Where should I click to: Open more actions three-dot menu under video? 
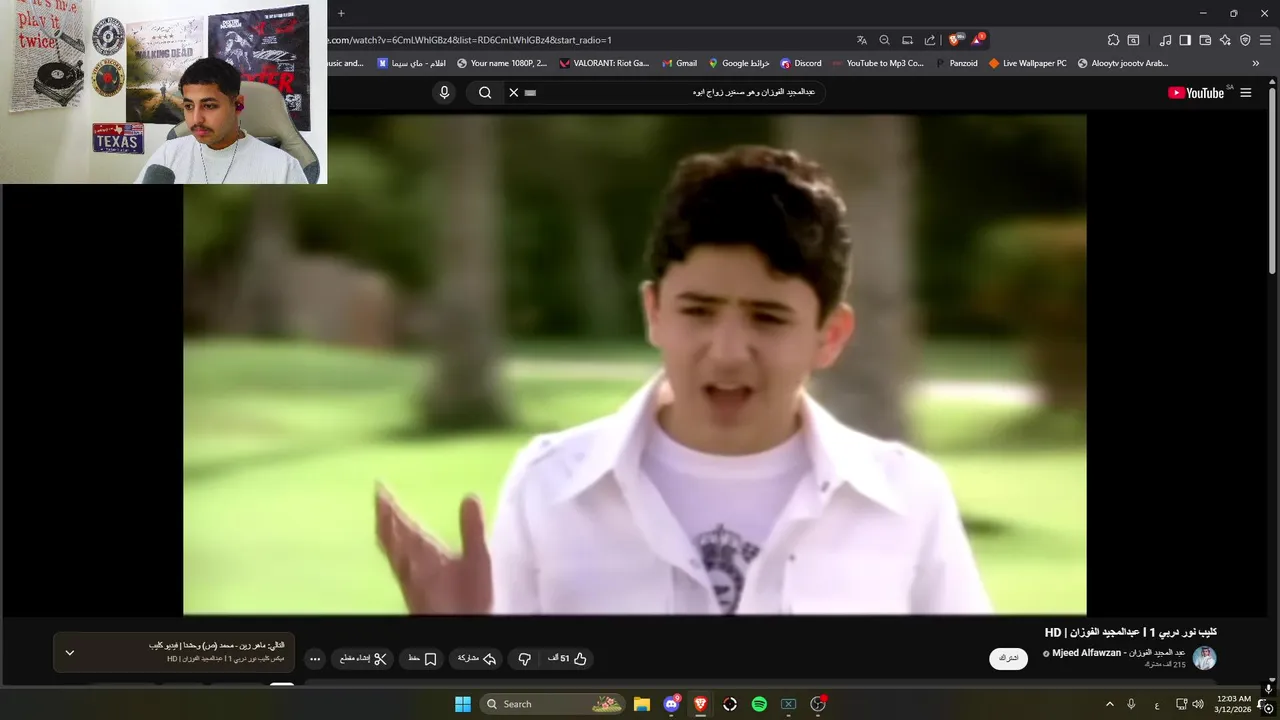[315, 659]
